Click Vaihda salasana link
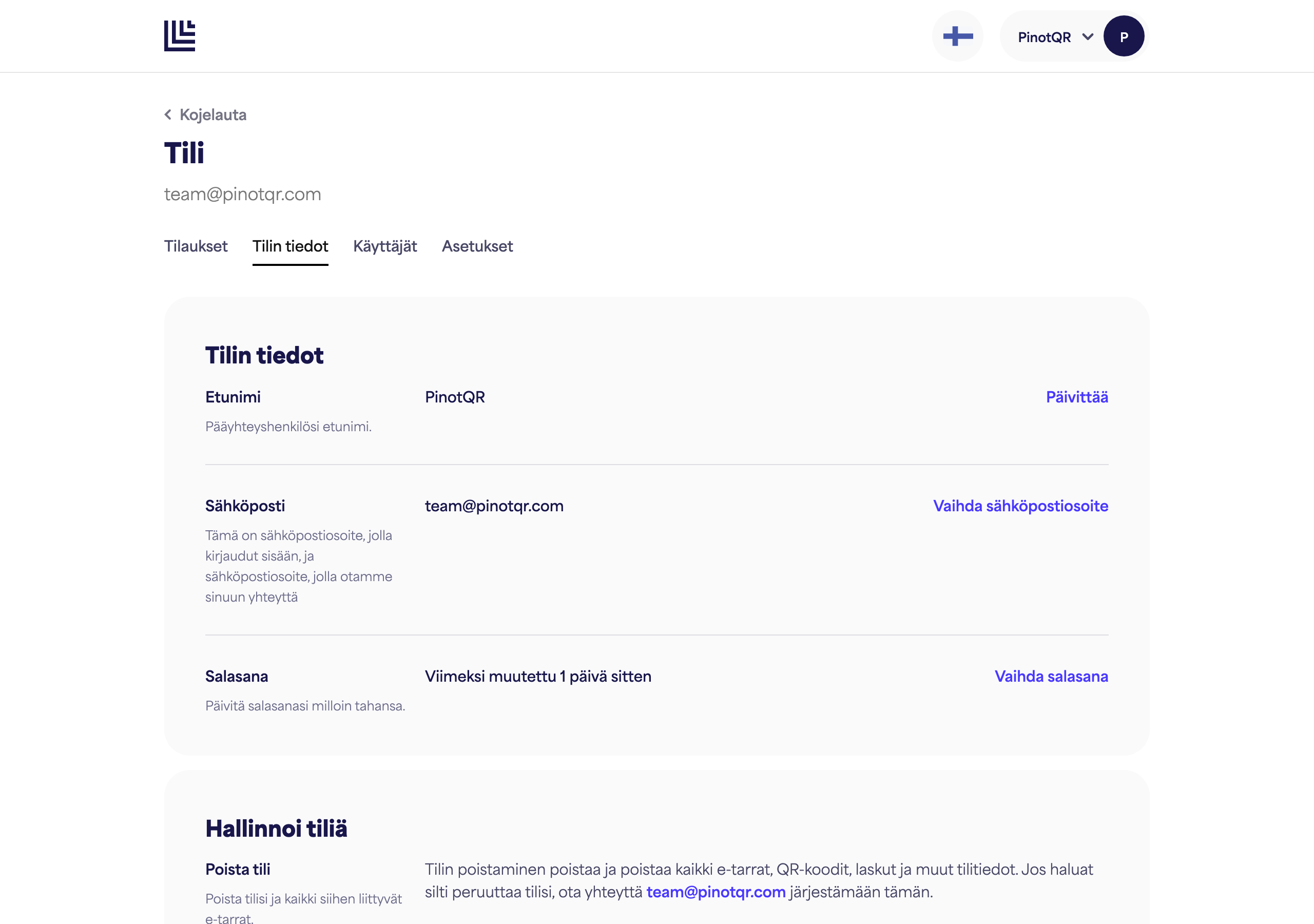This screenshot has height=924, width=1314. click(x=1051, y=676)
